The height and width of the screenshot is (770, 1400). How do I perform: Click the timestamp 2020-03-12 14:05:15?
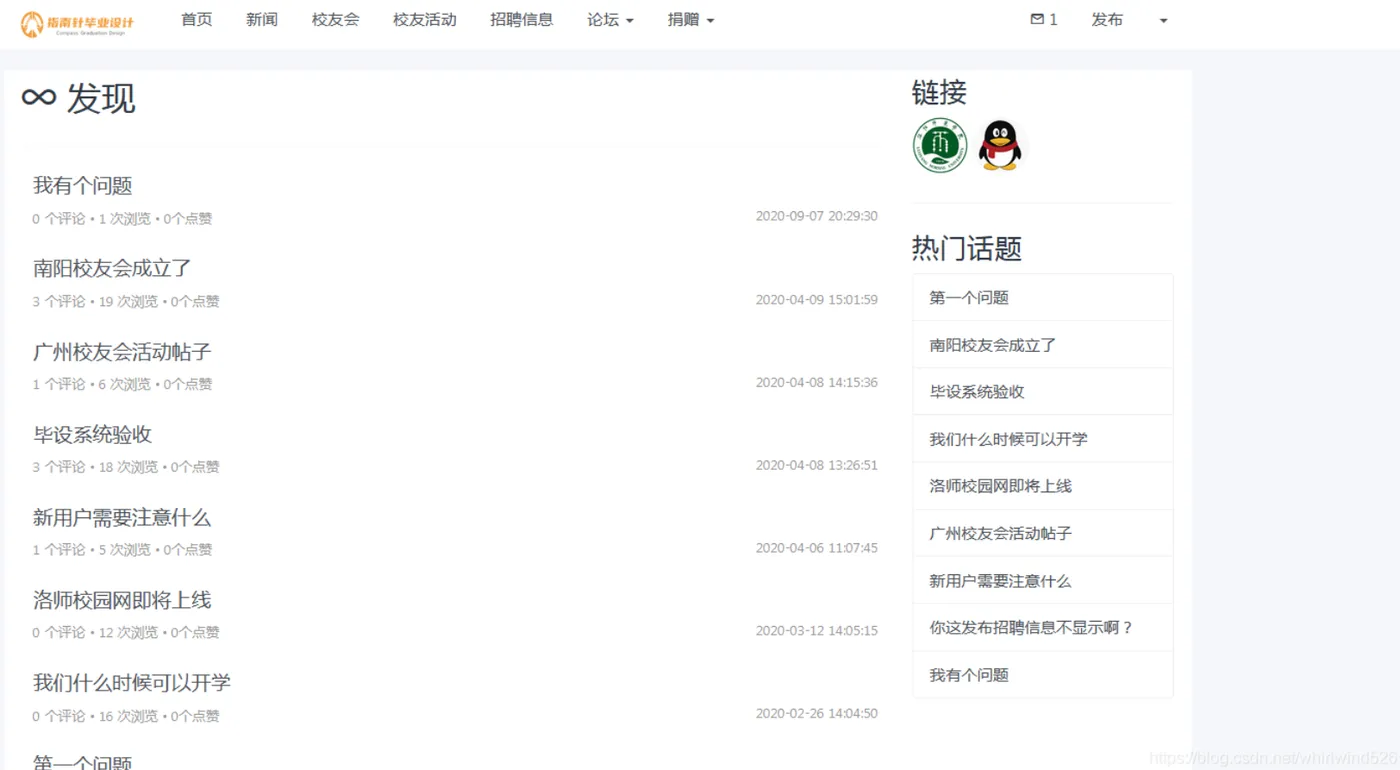pos(816,631)
